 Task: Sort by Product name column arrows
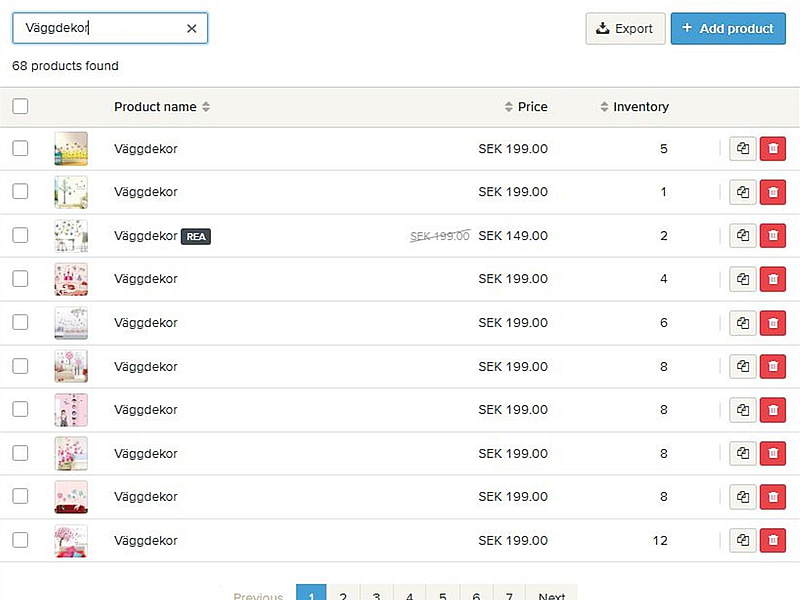coord(206,107)
